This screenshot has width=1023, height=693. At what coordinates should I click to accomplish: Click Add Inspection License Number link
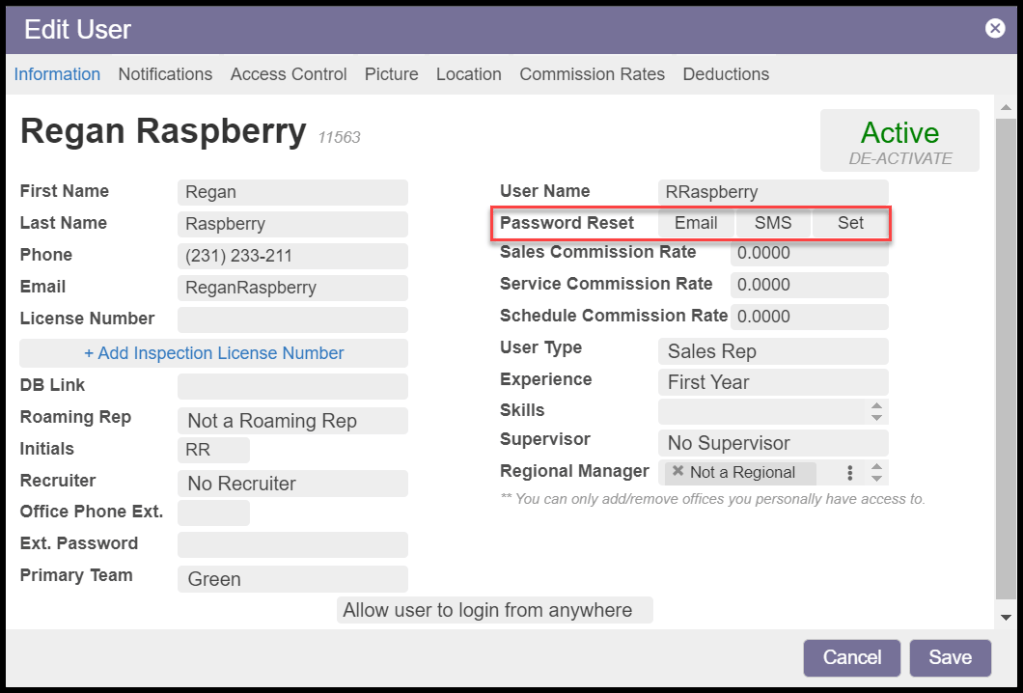[x=214, y=353]
